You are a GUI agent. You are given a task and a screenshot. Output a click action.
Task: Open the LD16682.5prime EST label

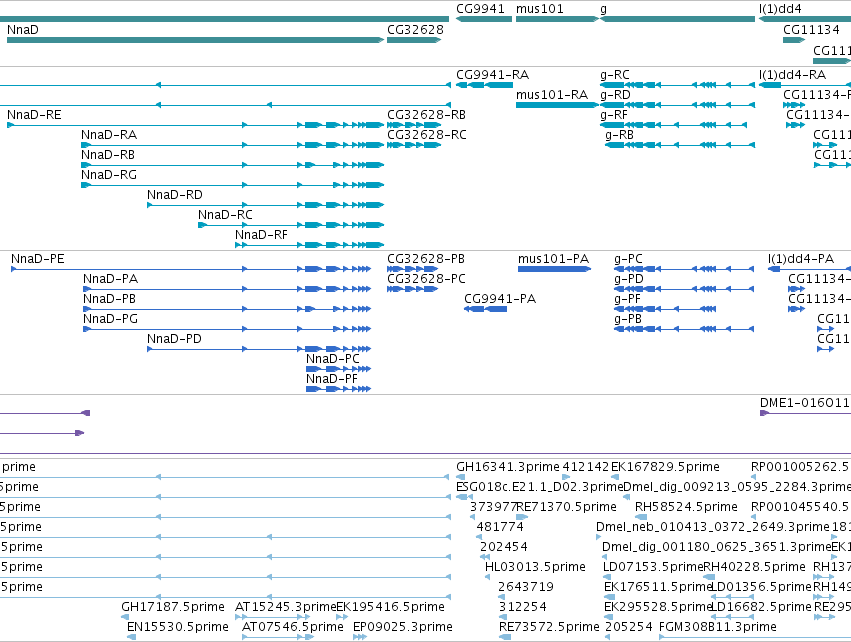pyautogui.click(x=761, y=607)
